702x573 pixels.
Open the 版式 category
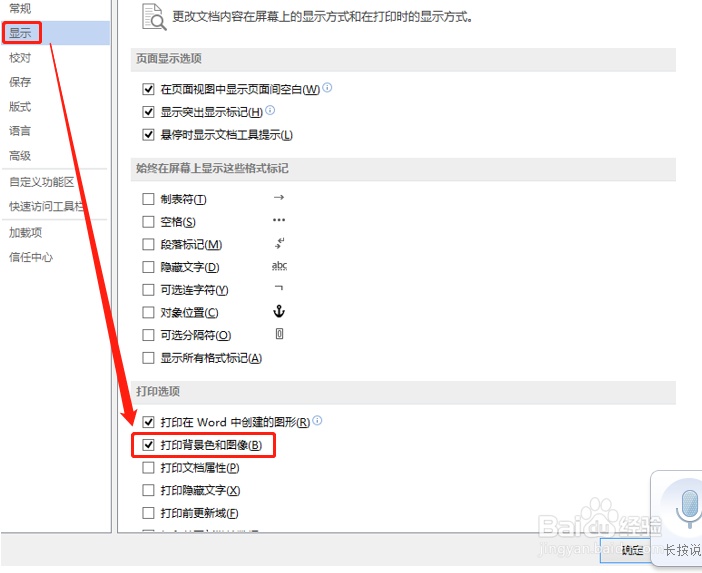pyautogui.click(x=20, y=107)
